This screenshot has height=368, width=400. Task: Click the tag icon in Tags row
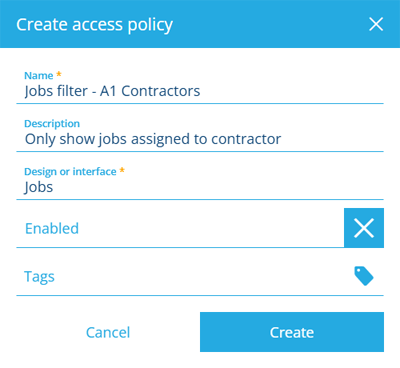coord(364,276)
